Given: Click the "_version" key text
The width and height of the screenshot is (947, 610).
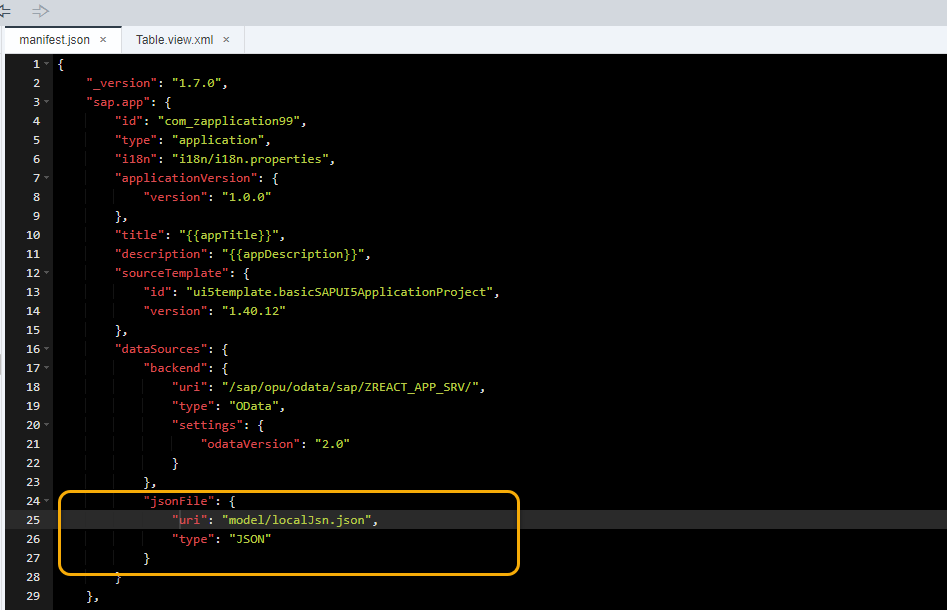Looking at the screenshot, I should click(x=121, y=83).
